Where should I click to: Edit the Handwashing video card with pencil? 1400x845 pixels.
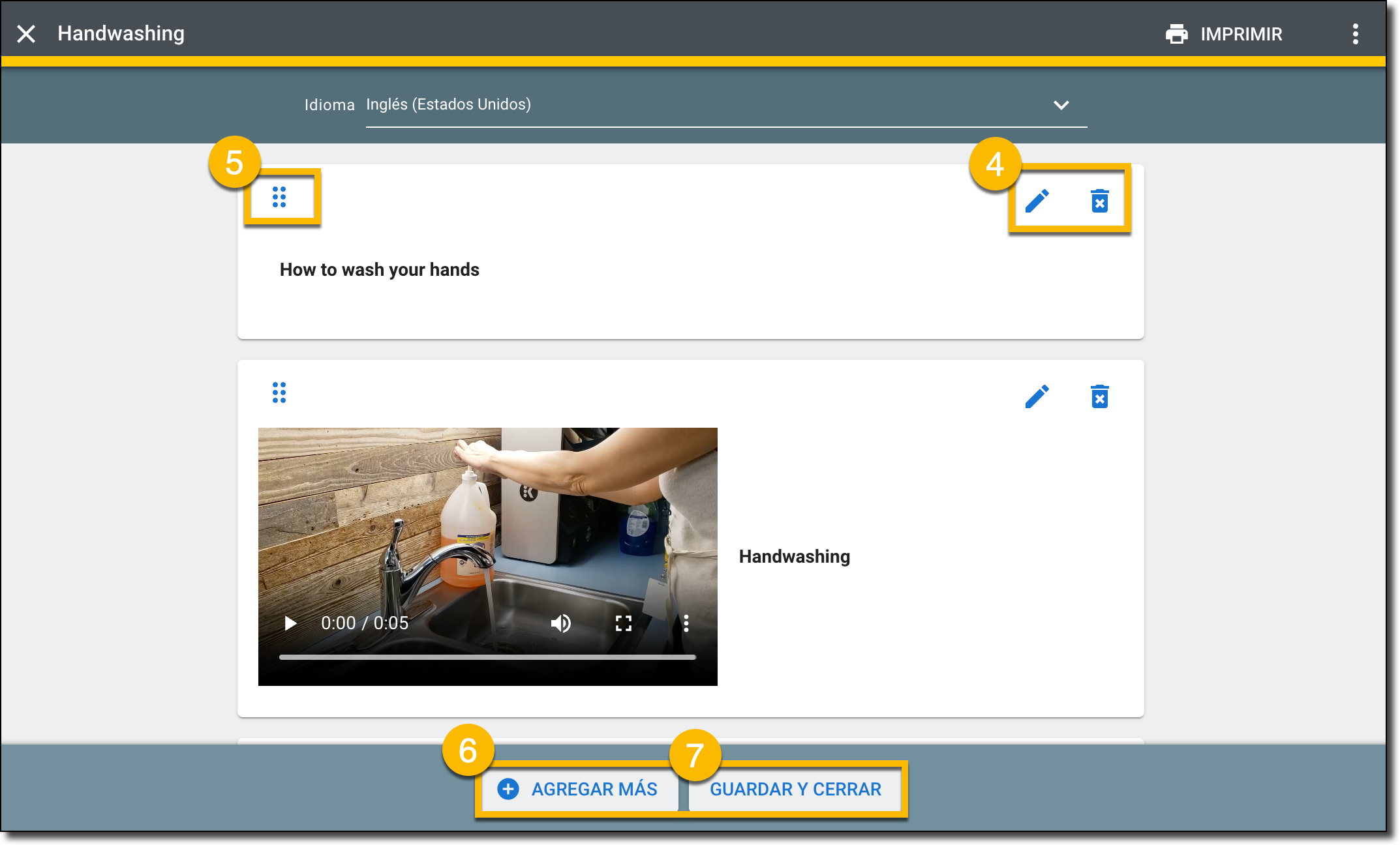[1037, 396]
